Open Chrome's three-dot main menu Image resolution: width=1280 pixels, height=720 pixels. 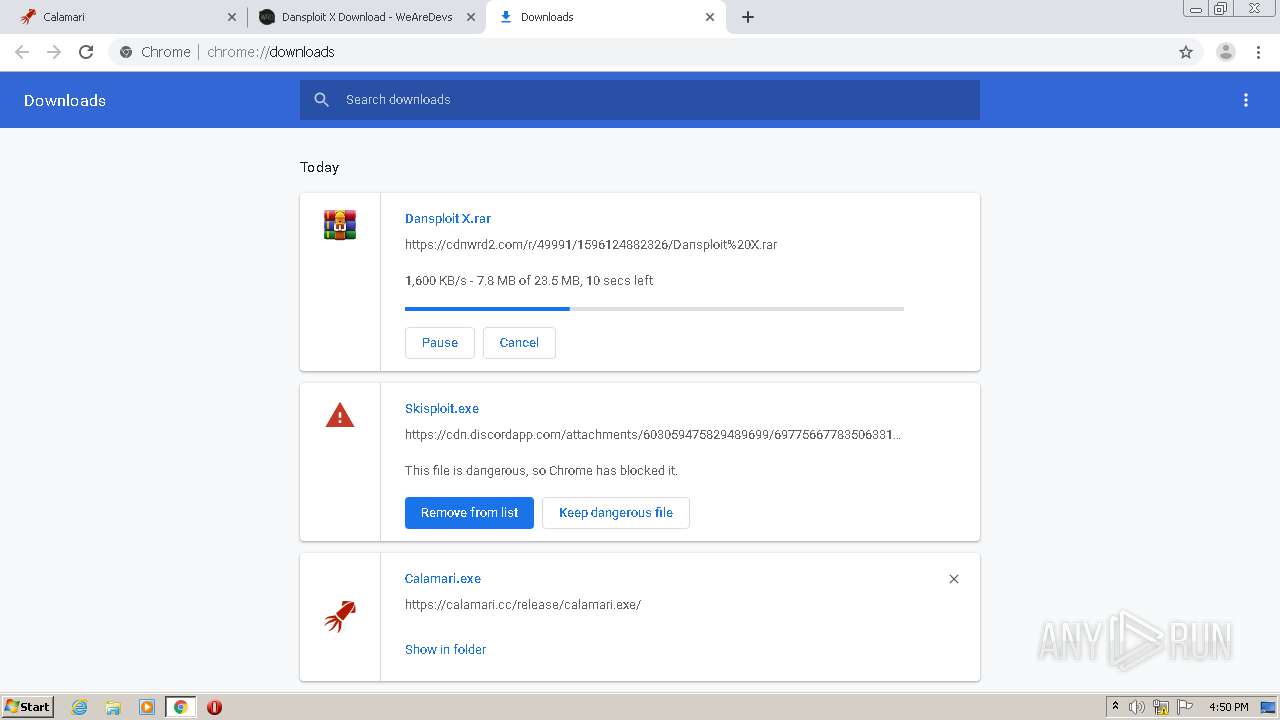pyautogui.click(x=1259, y=52)
